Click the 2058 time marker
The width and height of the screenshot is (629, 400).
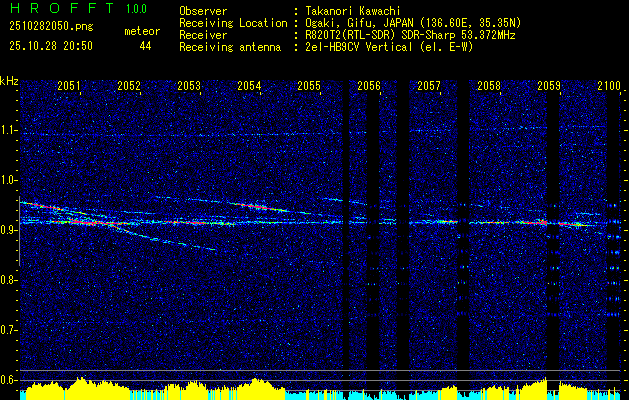[489, 85]
